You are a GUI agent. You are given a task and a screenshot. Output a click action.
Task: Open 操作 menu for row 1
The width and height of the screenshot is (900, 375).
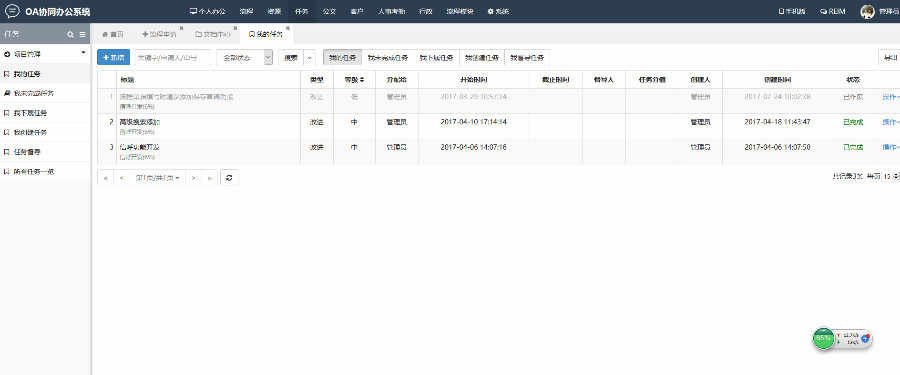[890, 97]
